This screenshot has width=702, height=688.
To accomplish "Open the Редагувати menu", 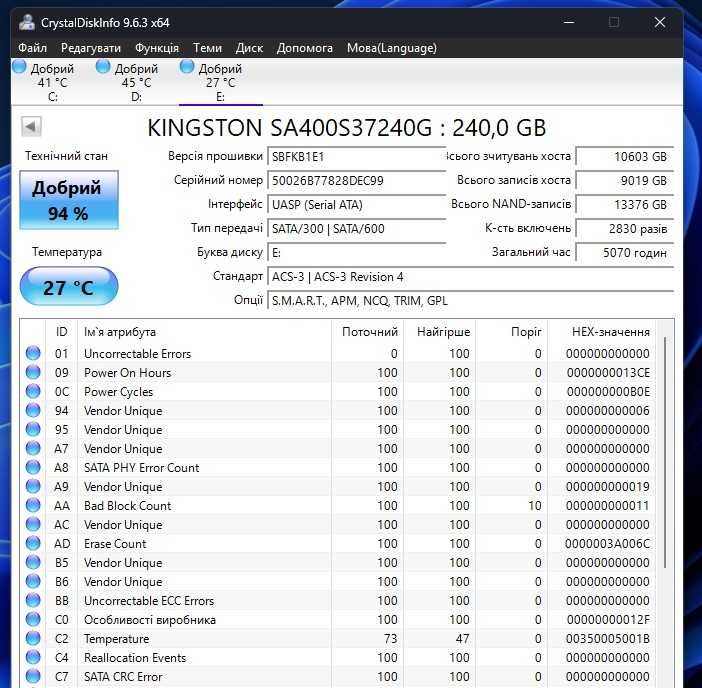I will [90, 48].
